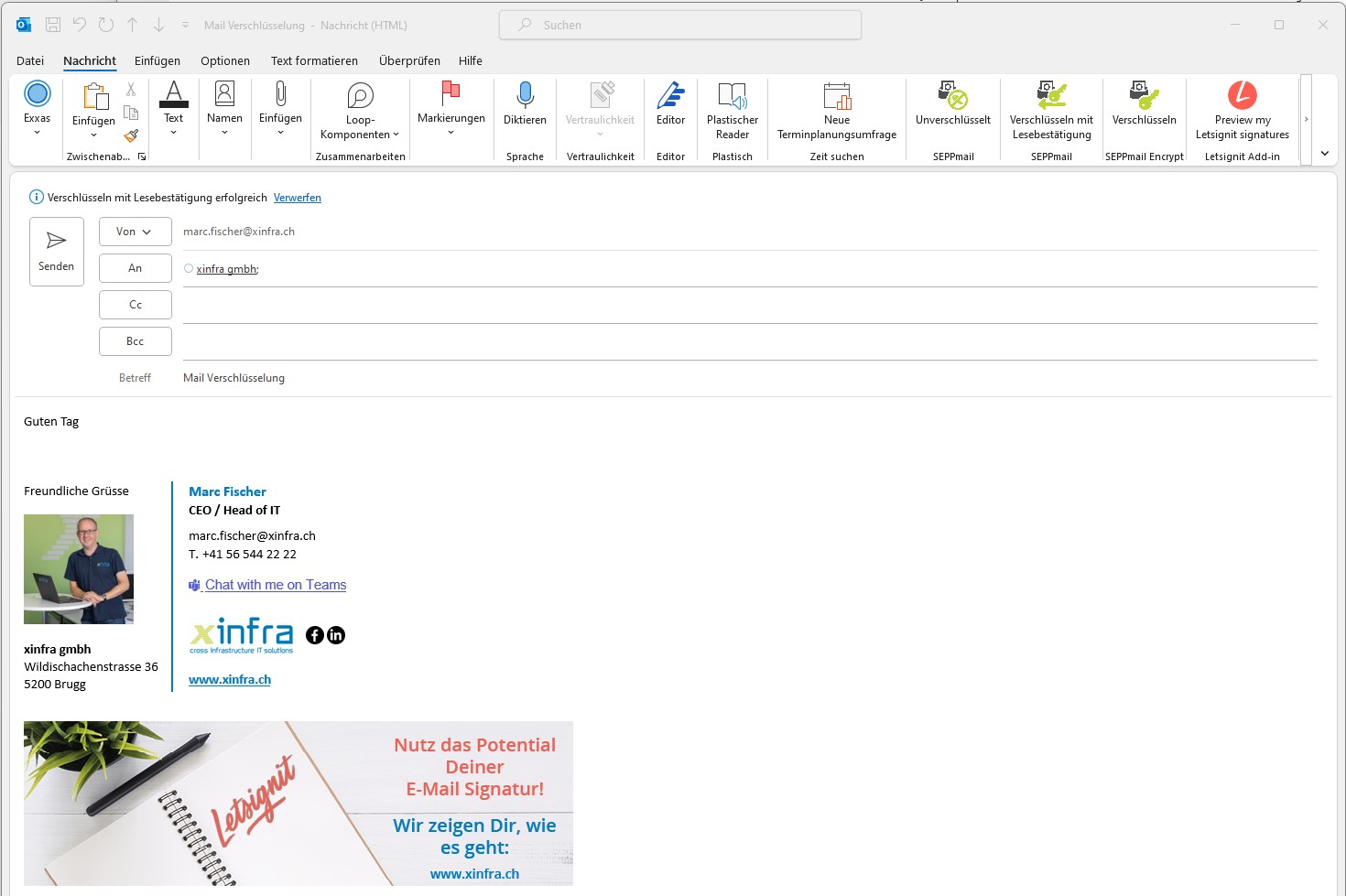Open the www.xinfra.ch link in the signature
This screenshot has height=896, width=1346.
click(229, 679)
